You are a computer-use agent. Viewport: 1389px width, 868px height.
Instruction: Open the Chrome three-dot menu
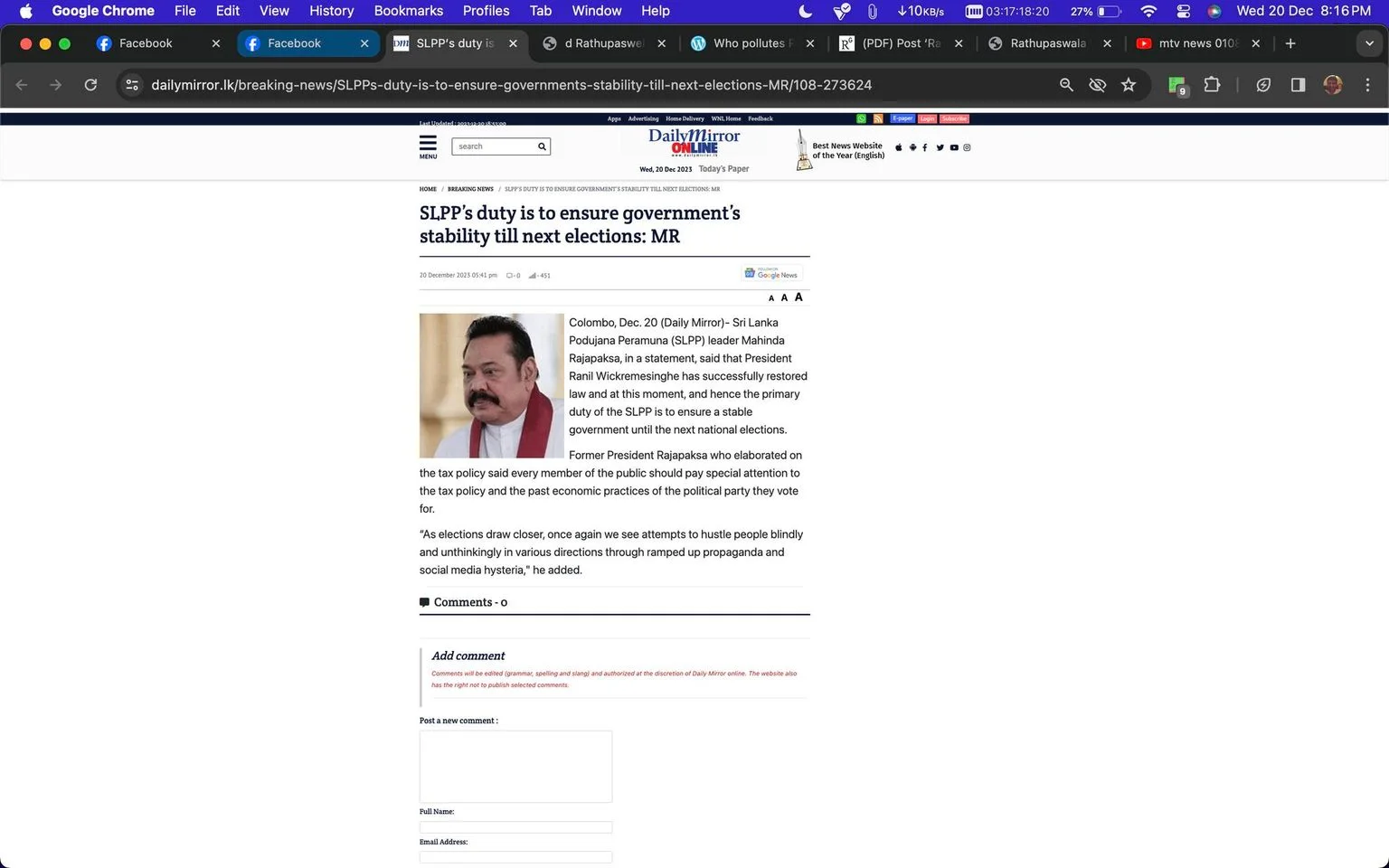click(1367, 85)
